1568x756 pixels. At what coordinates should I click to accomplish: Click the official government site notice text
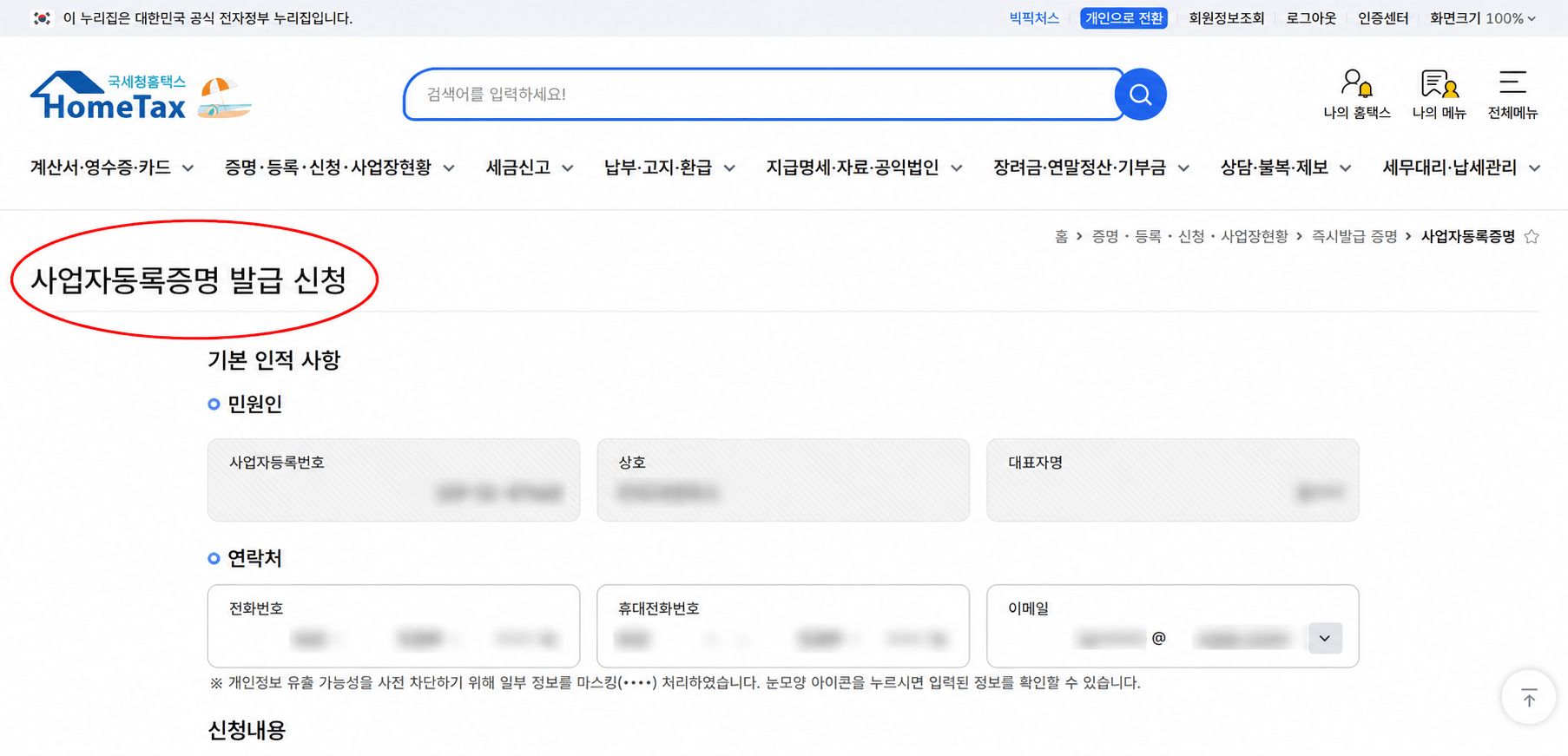click(x=208, y=18)
